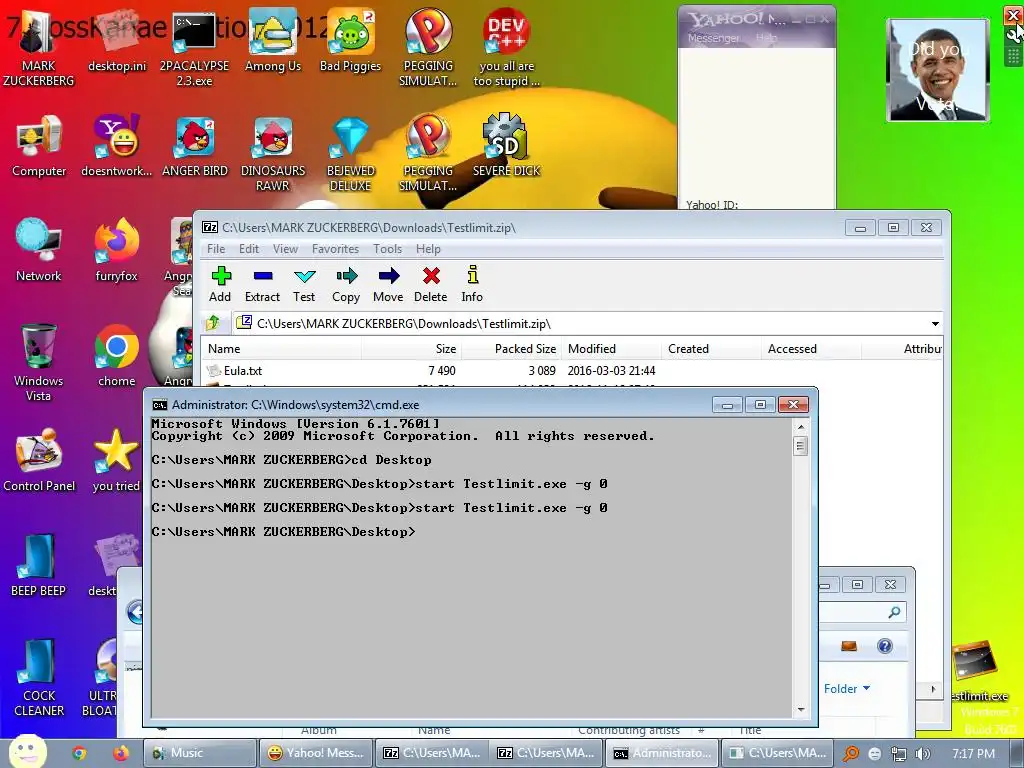Select the chome Chrome desktop shortcut

tap(116, 355)
